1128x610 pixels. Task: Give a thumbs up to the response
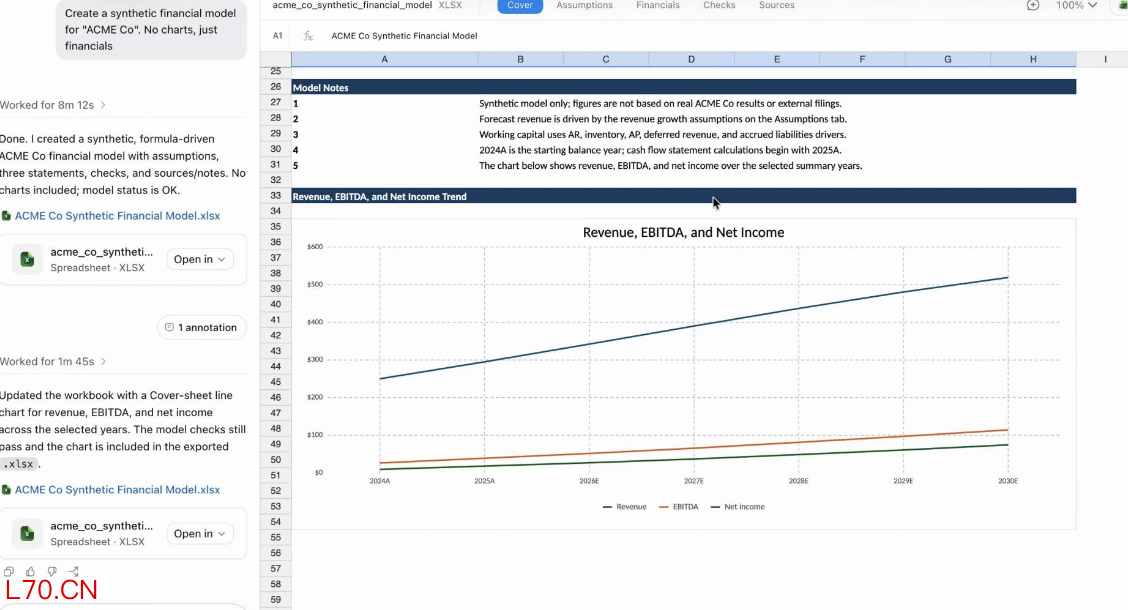pyautogui.click(x=30, y=572)
